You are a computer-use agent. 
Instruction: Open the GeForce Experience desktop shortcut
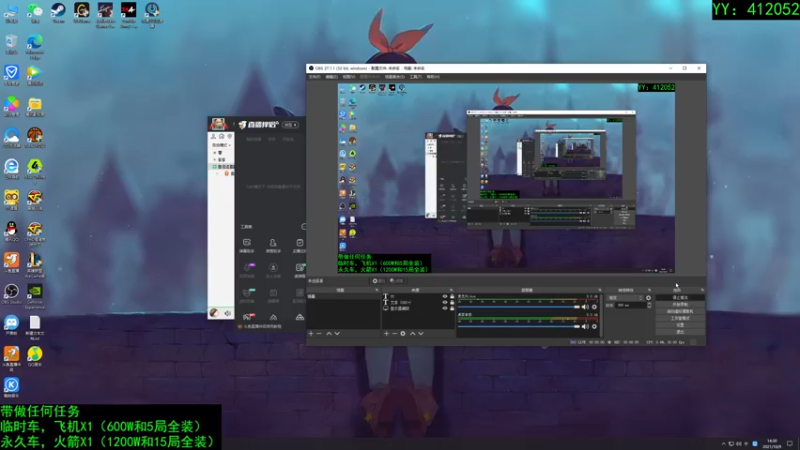pos(35,296)
